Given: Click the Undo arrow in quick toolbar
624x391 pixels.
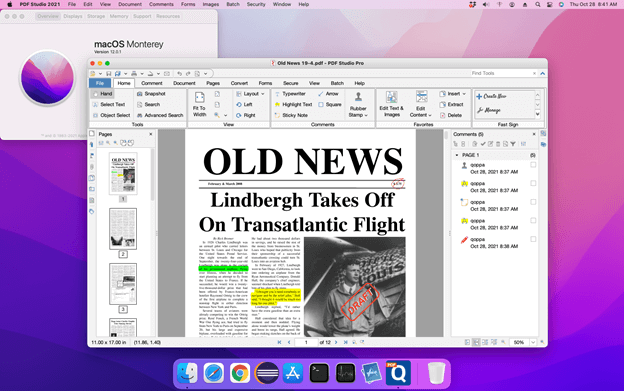Looking at the screenshot, I should (x=179, y=74).
